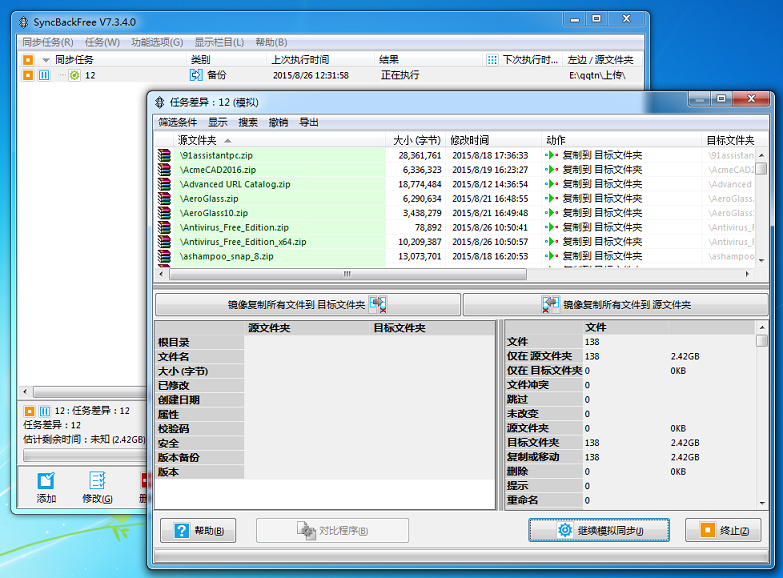Screen dimensions: 783x578
Task: Click the green gear status icon beside task 12
Action: (x=74, y=75)
